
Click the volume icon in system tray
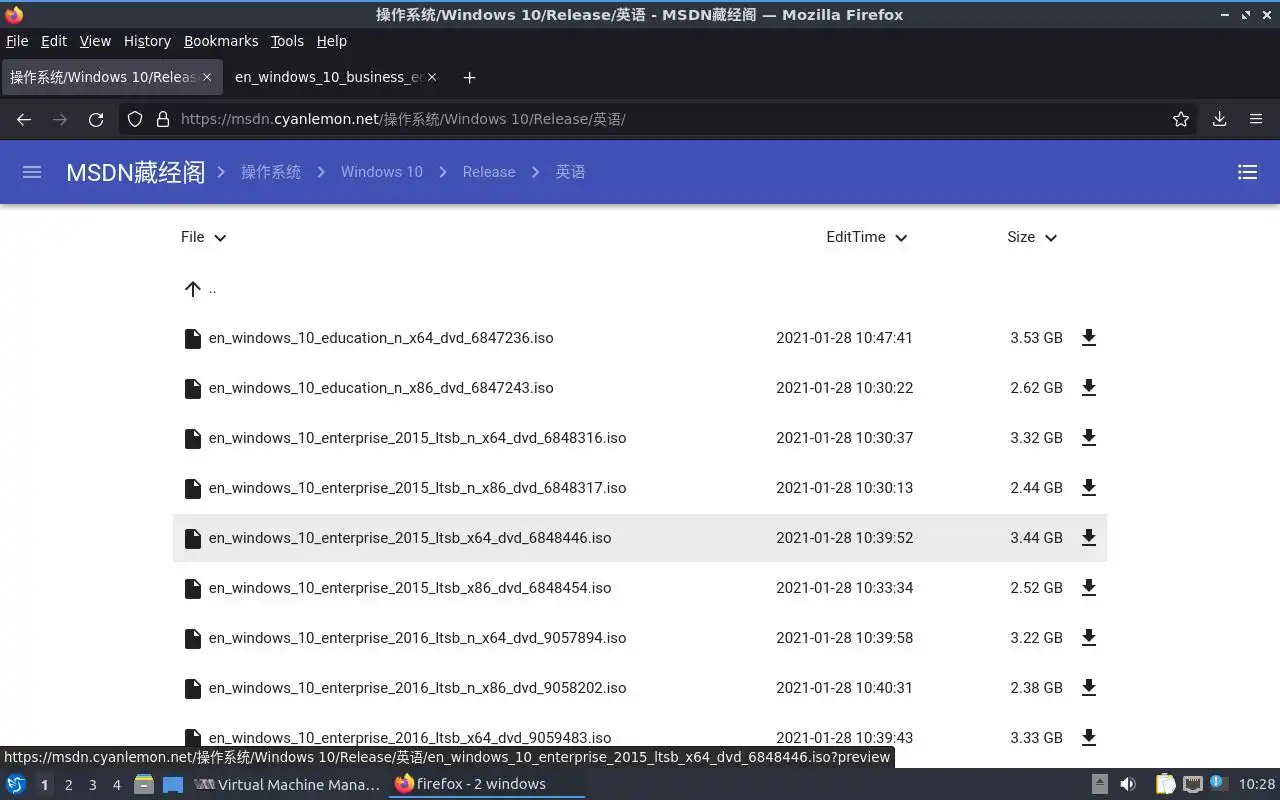pos(1128,784)
